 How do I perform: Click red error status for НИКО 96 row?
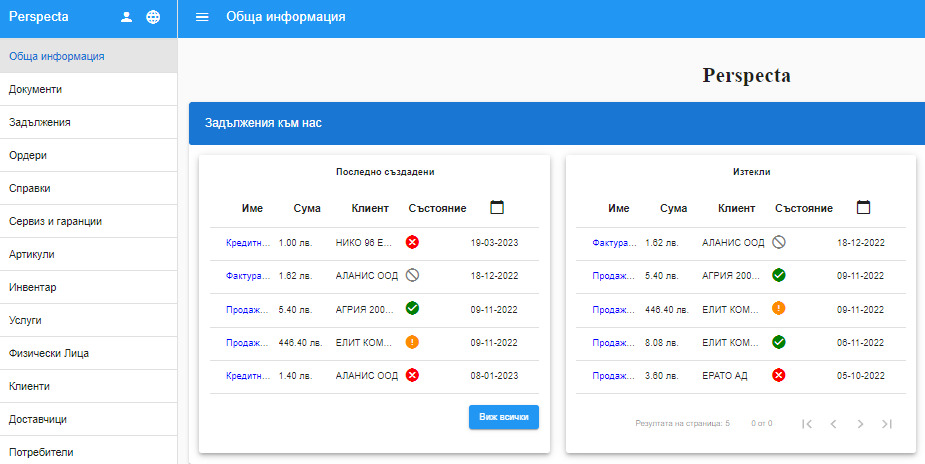412,242
